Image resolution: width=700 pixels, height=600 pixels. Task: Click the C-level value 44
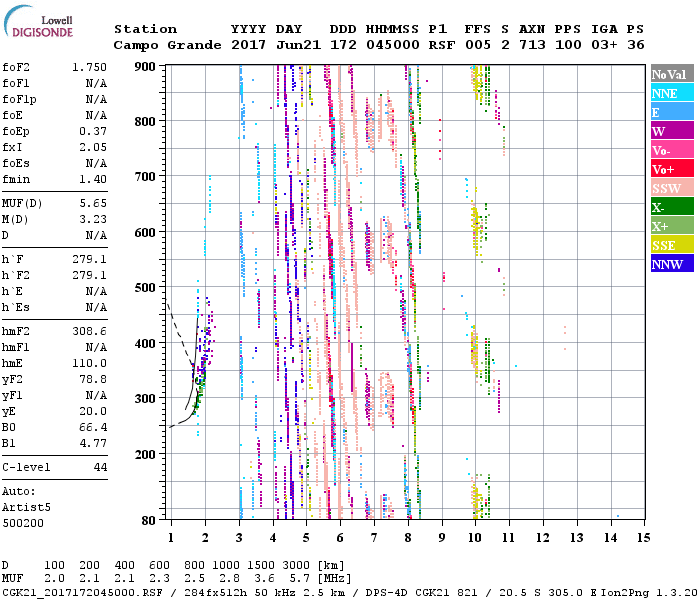[x=100, y=467]
